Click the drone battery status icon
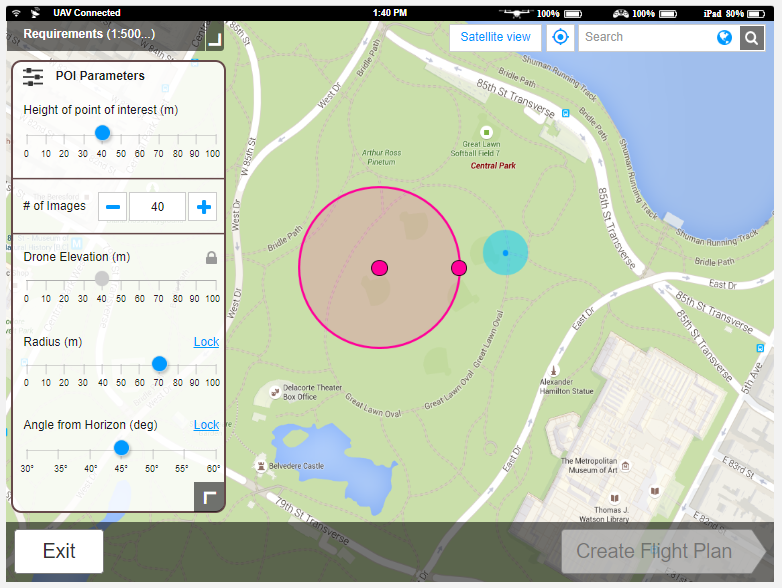Viewport: 782px width, 588px height. tap(573, 13)
